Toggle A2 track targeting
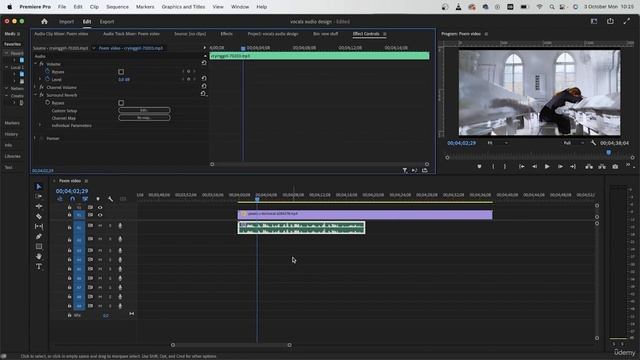This screenshot has height=360, width=640. pos(79,240)
